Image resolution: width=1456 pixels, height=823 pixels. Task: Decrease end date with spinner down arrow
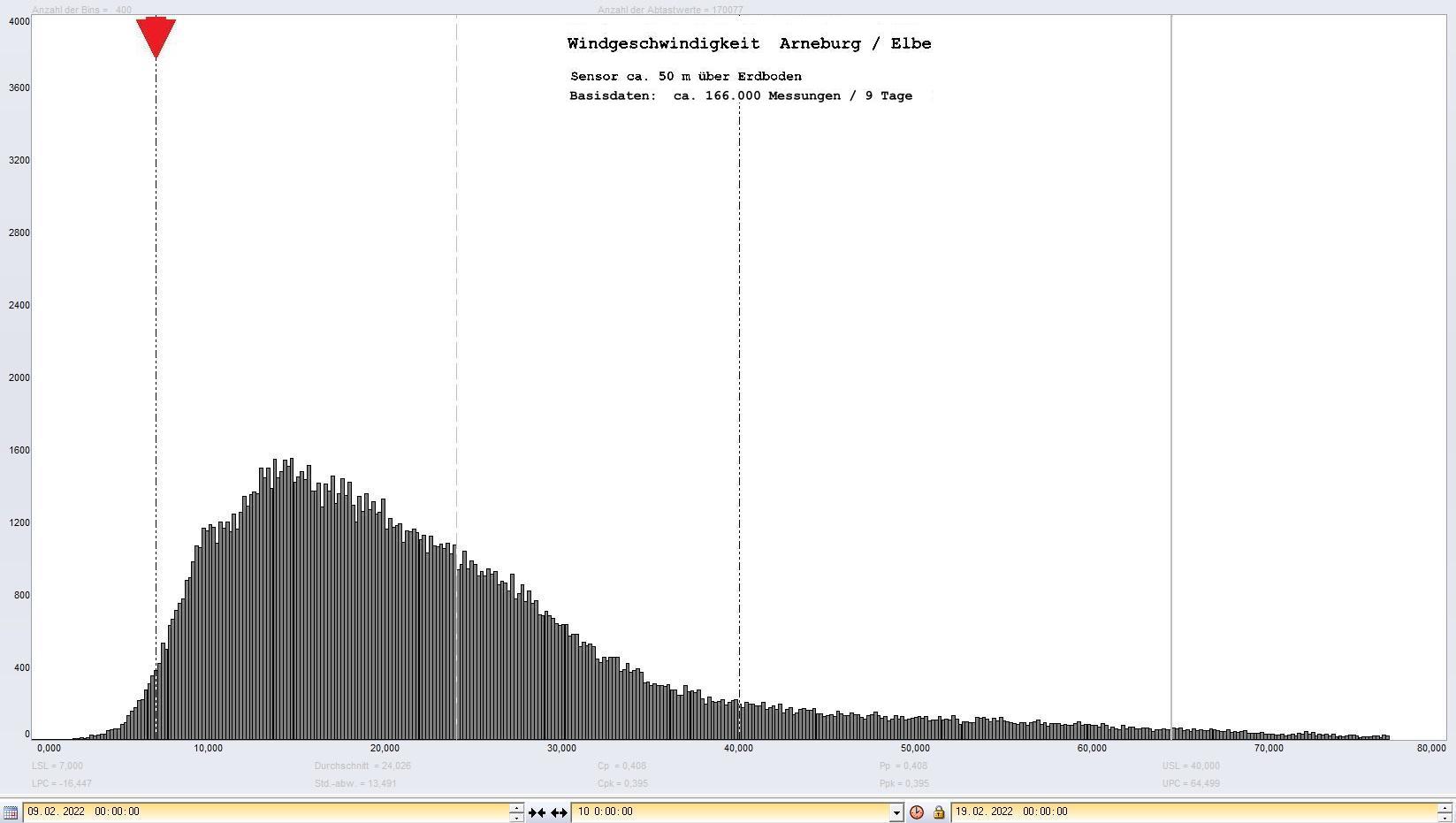1445,818
